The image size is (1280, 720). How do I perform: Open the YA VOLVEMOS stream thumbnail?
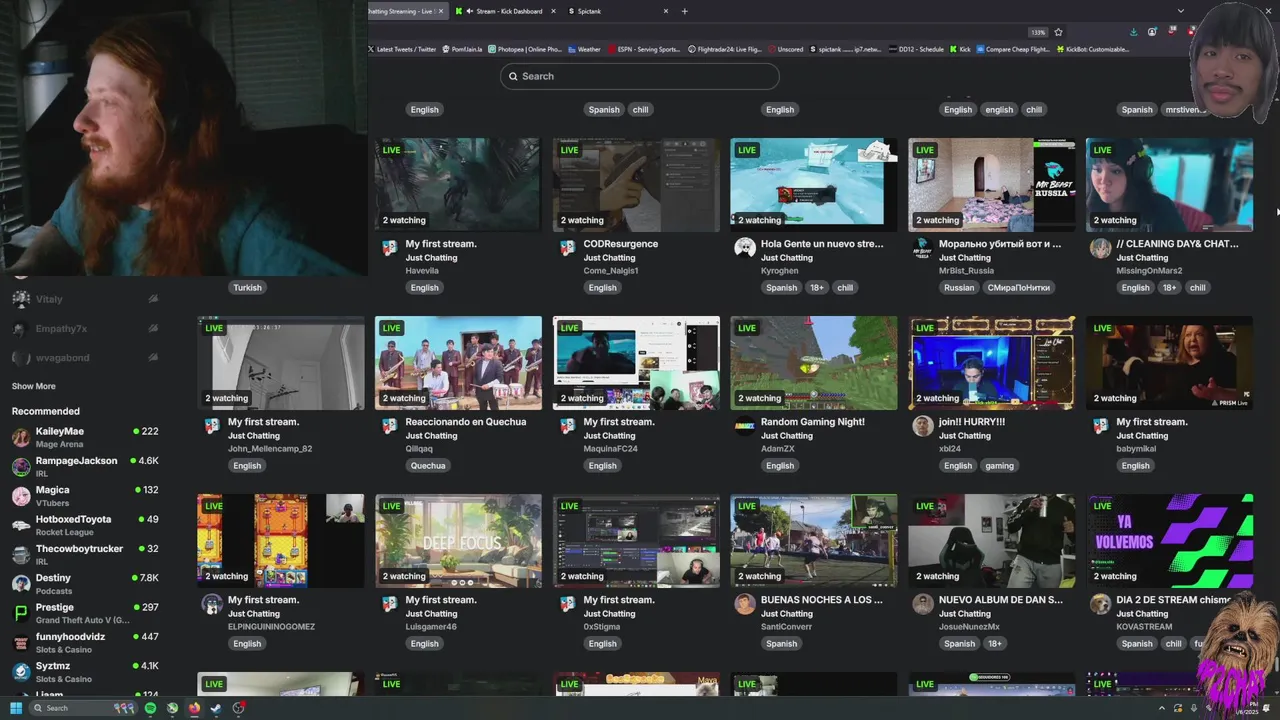1169,541
